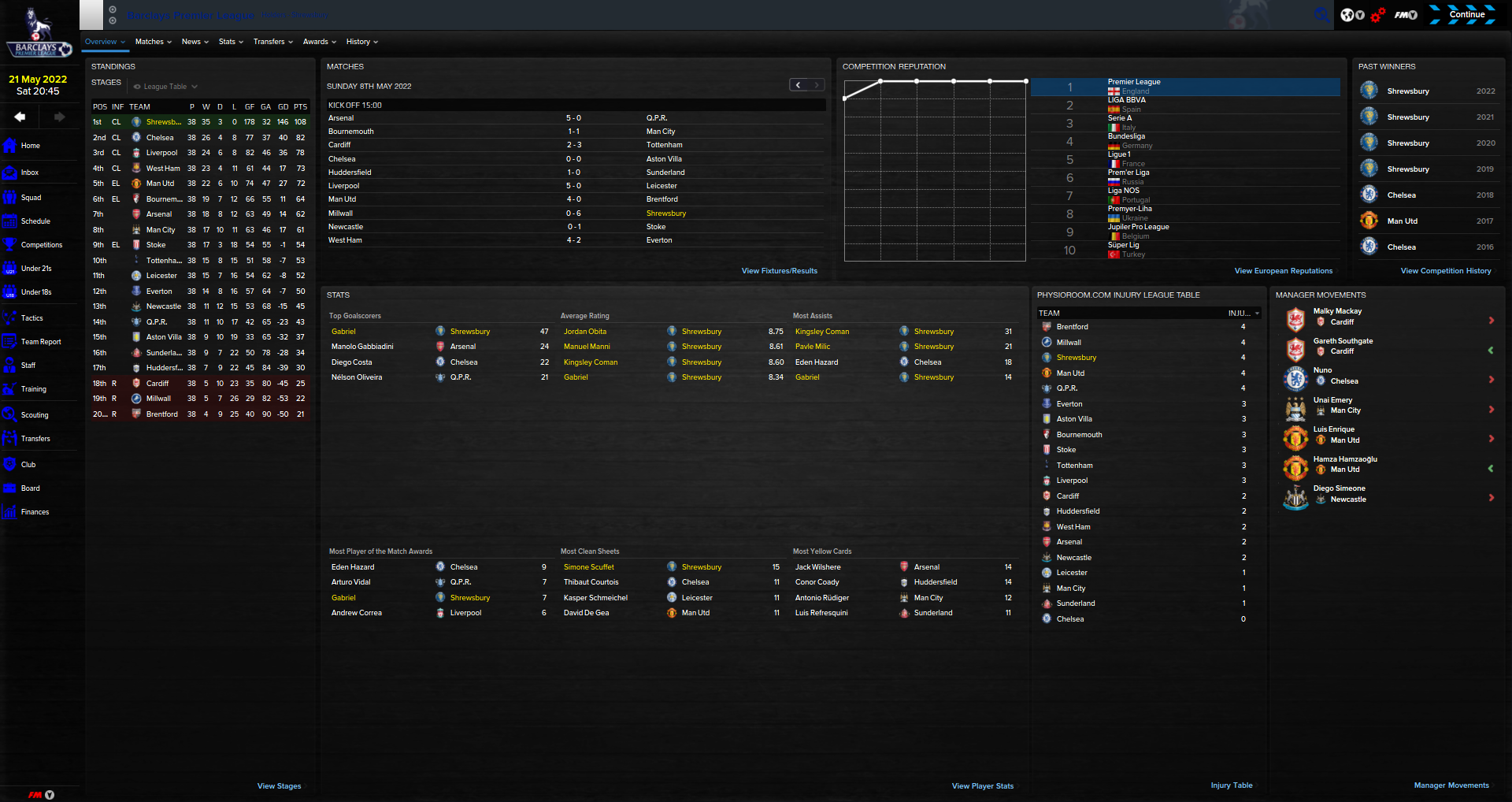Open View Competition History link
The width and height of the screenshot is (1512, 802).
tap(1446, 271)
